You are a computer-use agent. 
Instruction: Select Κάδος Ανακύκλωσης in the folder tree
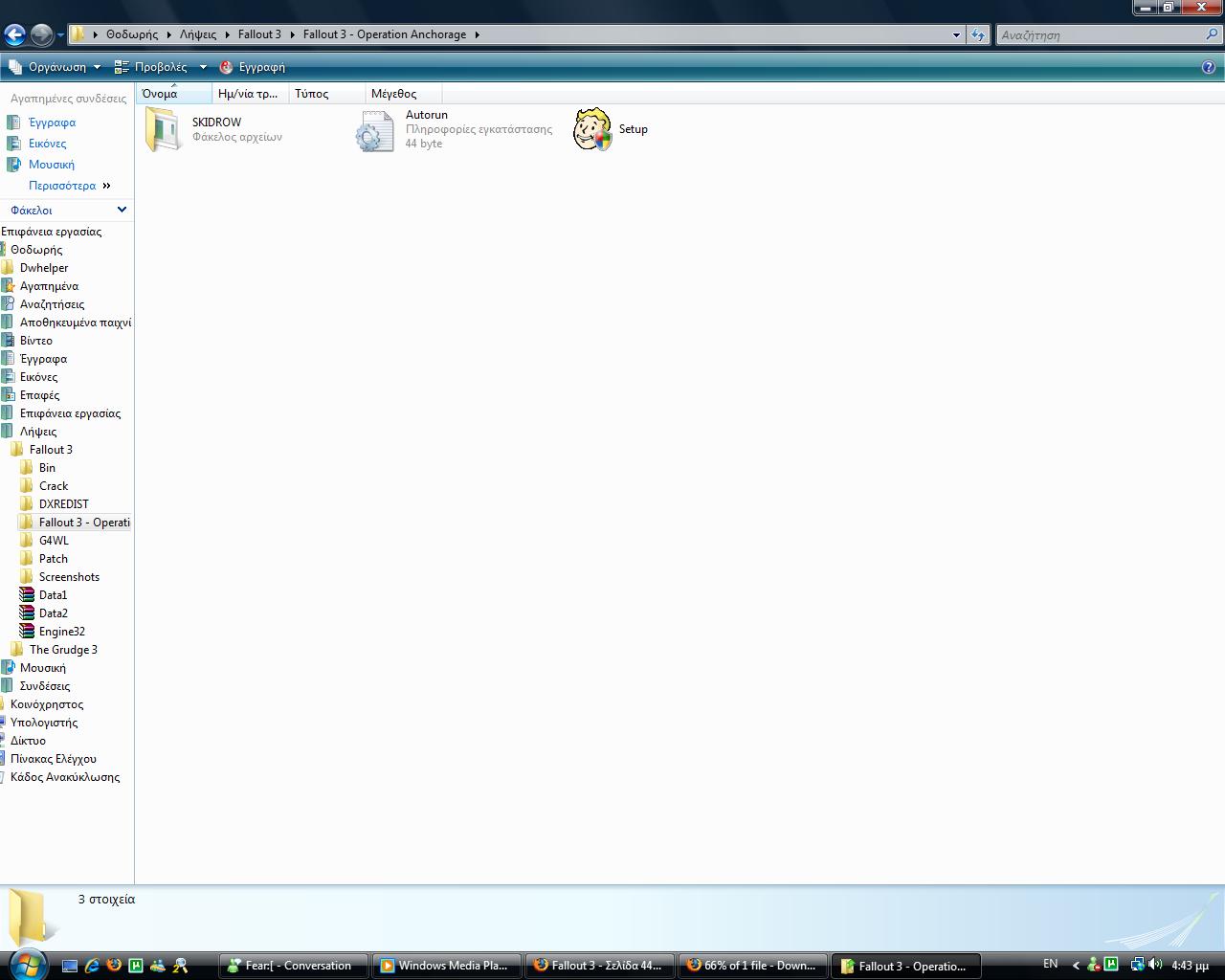(64, 777)
